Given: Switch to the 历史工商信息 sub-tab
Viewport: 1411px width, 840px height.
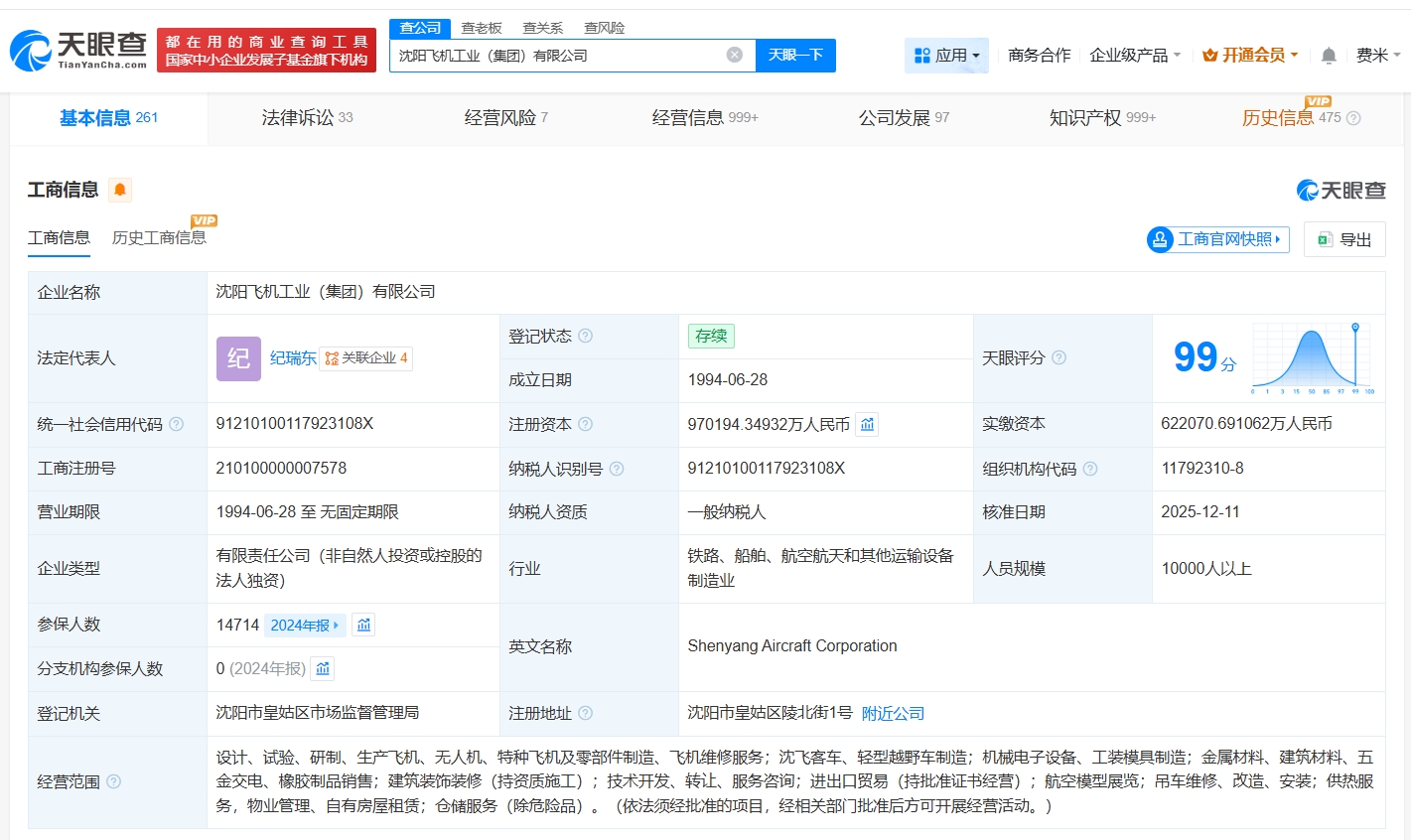Looking at the screenshot, I should (159, 238).
